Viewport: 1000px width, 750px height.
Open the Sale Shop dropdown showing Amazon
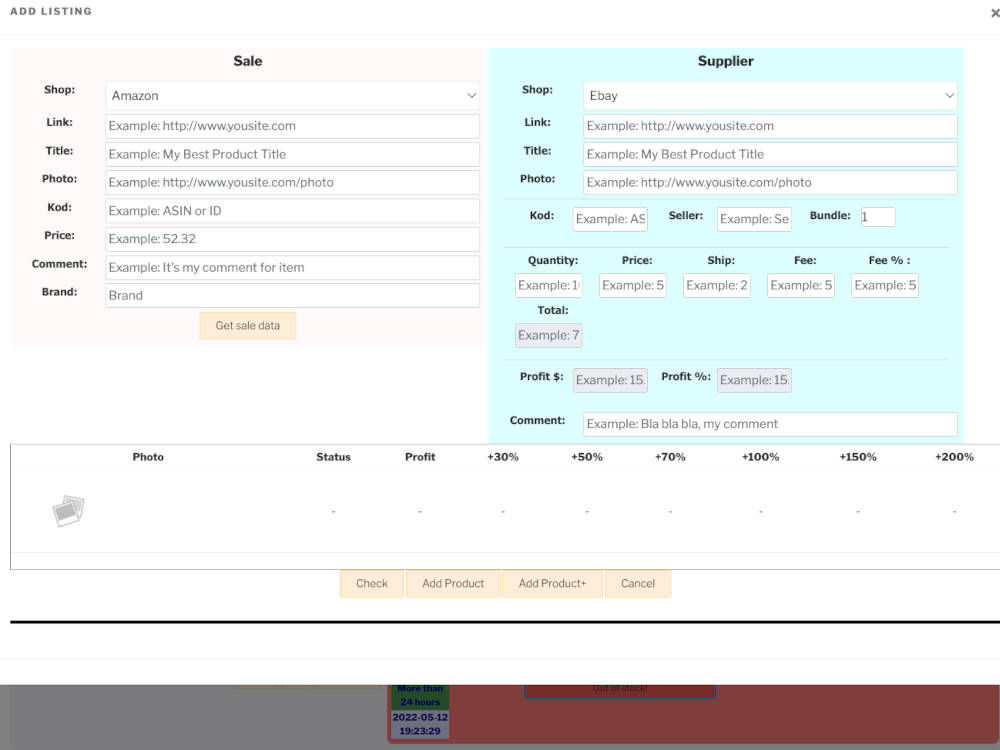[293, 96]
